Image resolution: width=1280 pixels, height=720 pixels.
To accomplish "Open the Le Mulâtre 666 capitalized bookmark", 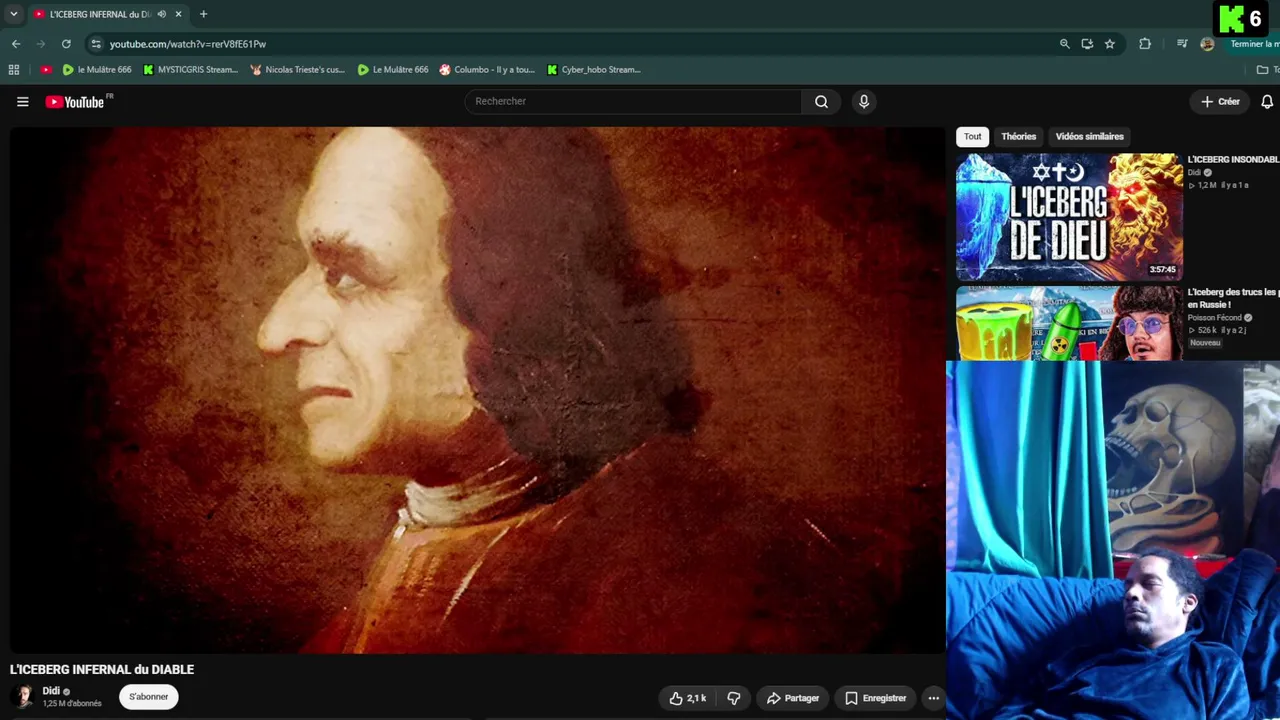I will click(x=393, y=70).
